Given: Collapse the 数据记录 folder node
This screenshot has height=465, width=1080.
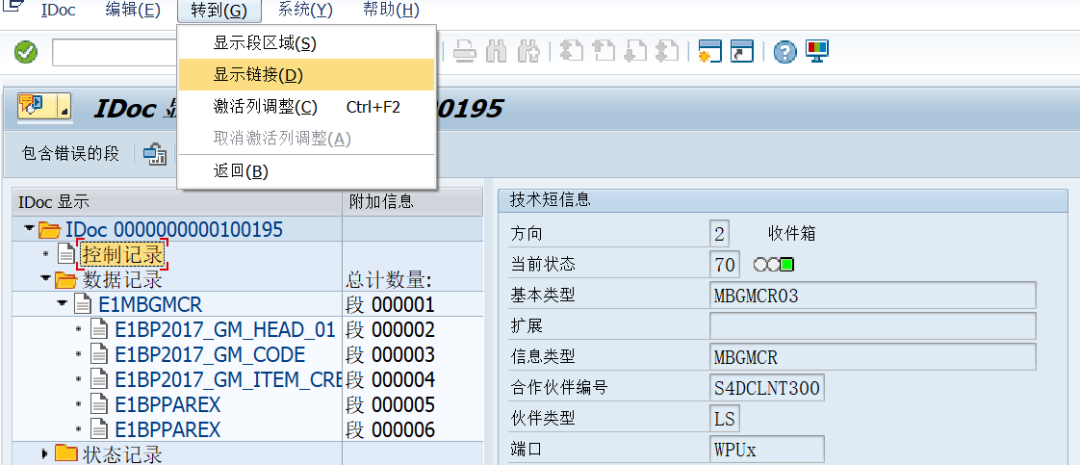Looking at the screenshot, I should tap(45, 279).
